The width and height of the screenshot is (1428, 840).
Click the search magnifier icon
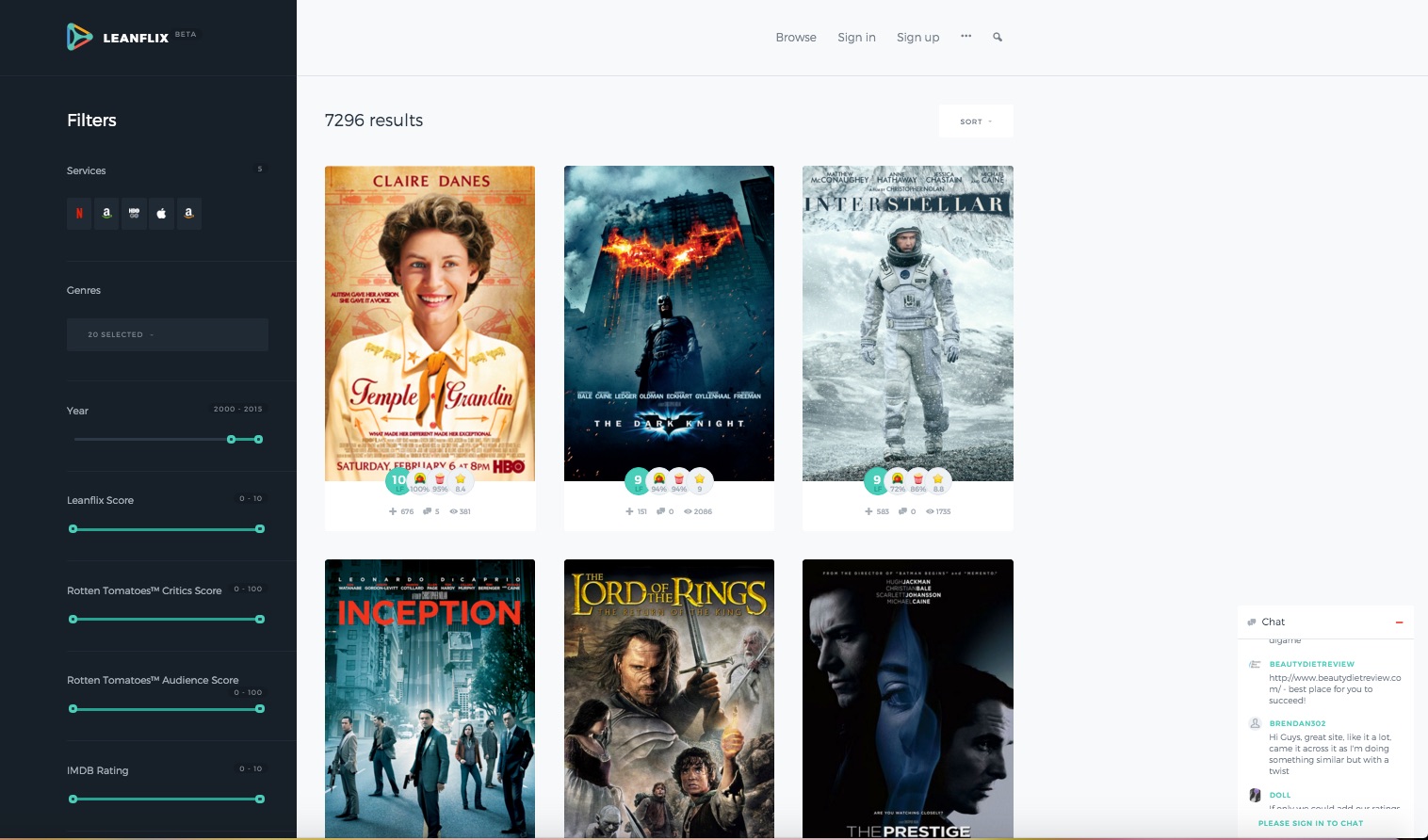(998, 38)
